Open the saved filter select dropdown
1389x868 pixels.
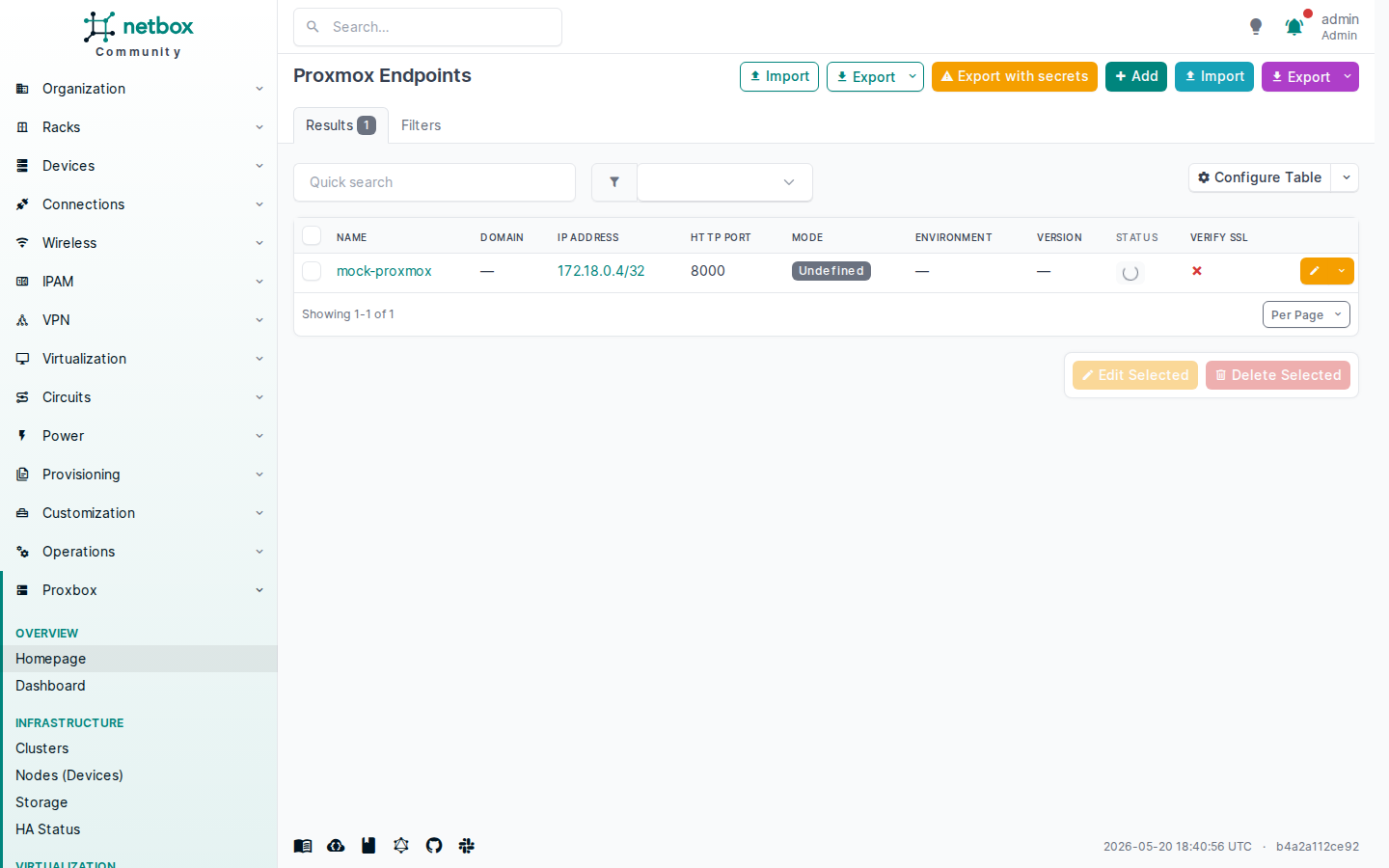tap(724, 182)
